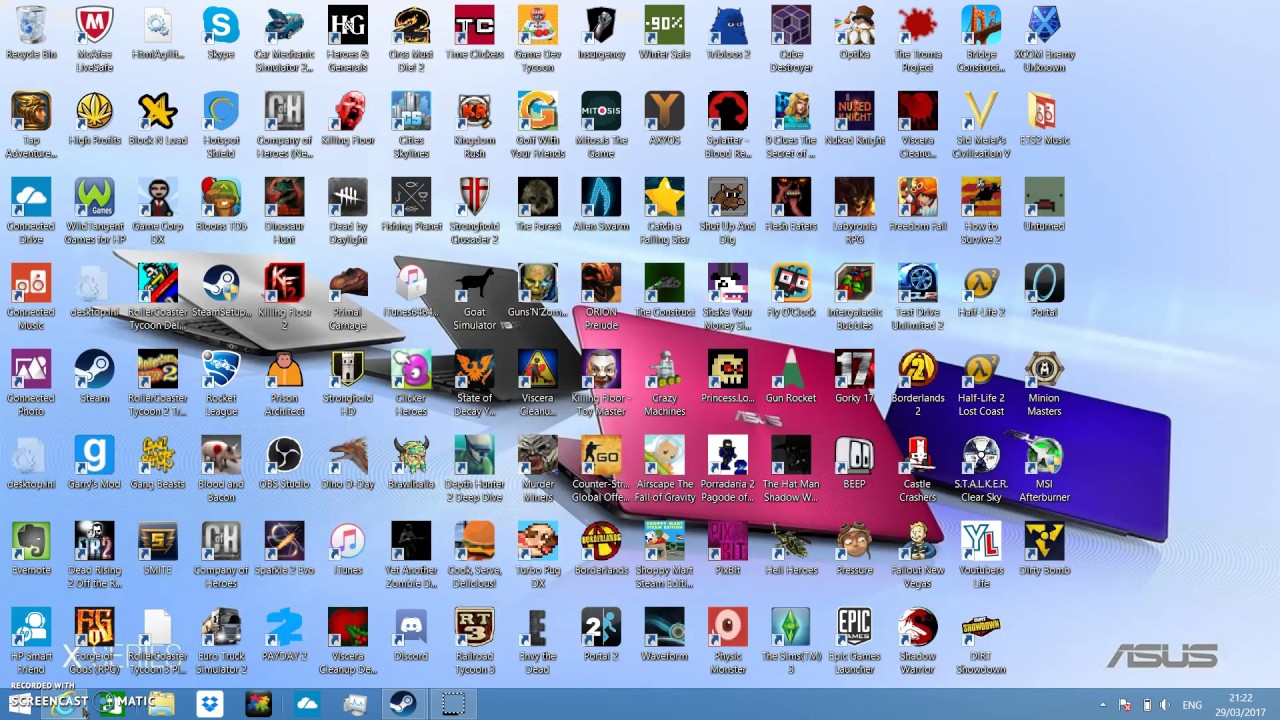The height and width of the screenshot is (720, 1280).
Task: Select the Gun Rocket shortcut
Action: pyautogui.click(x=791, y=377)
